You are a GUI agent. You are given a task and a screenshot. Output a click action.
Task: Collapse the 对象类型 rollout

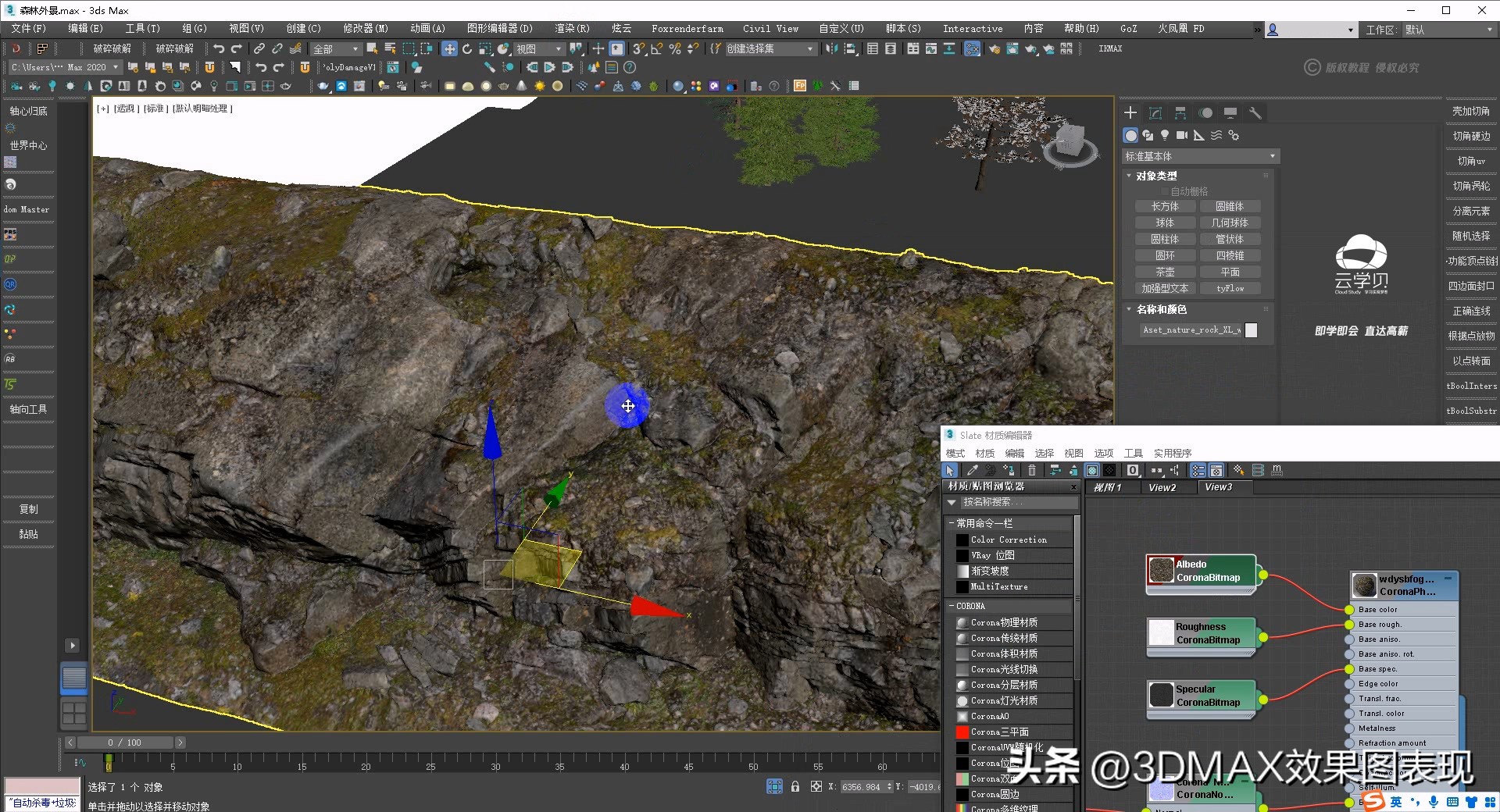(x=1128, y=176)
